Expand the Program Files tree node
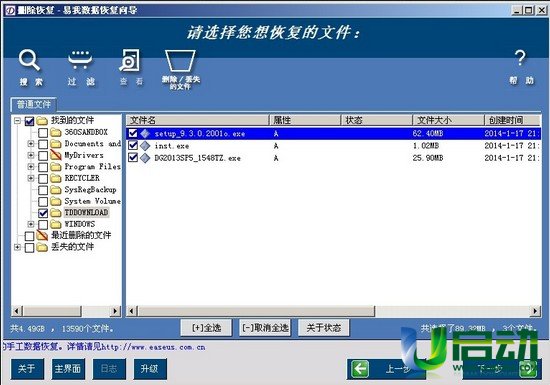Viewport: 550px width, 385px height. 31,167
